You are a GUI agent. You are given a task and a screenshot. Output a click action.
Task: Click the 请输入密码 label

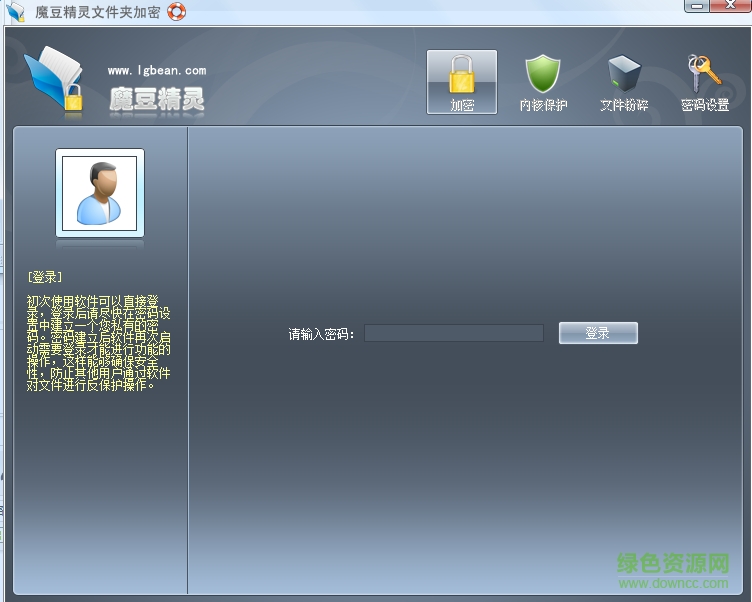click(321, 334)
